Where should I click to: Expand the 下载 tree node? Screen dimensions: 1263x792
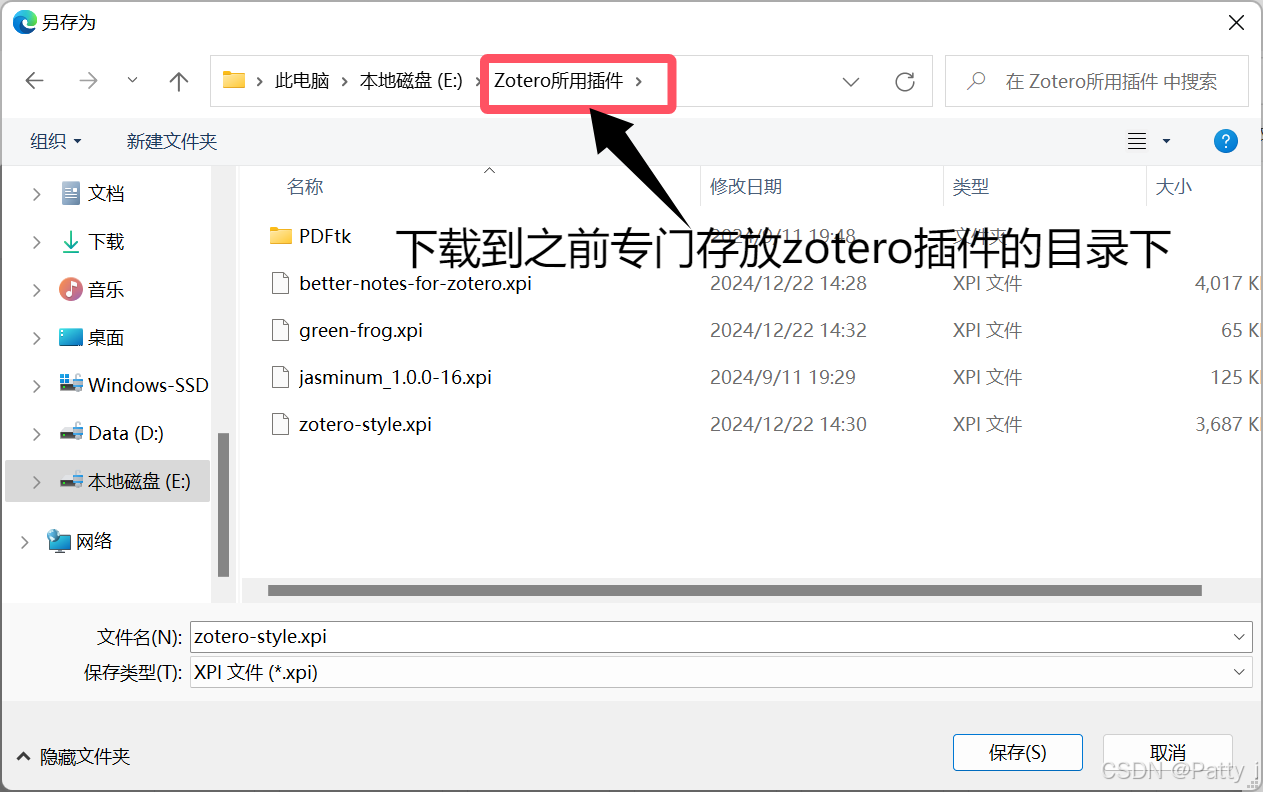pyautogui.click(x=37, y=242)
